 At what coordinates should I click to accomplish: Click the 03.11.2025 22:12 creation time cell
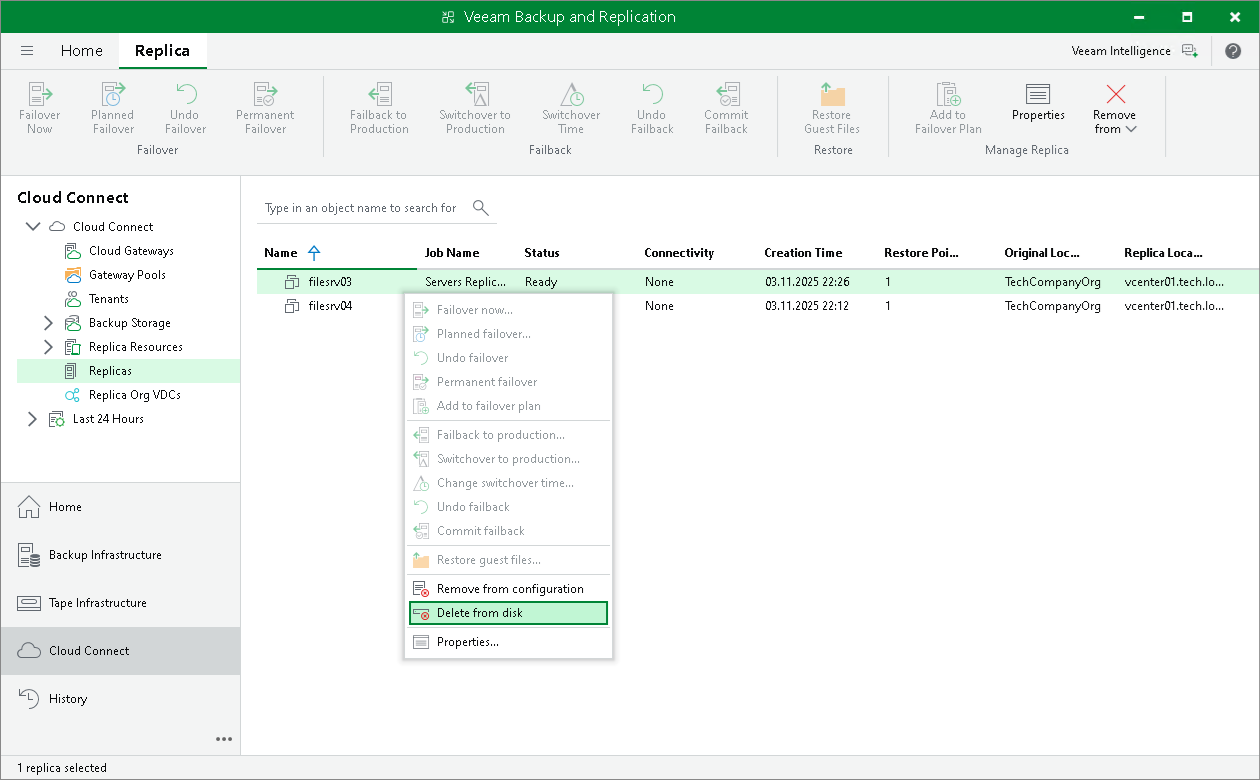tap(807, 306)
